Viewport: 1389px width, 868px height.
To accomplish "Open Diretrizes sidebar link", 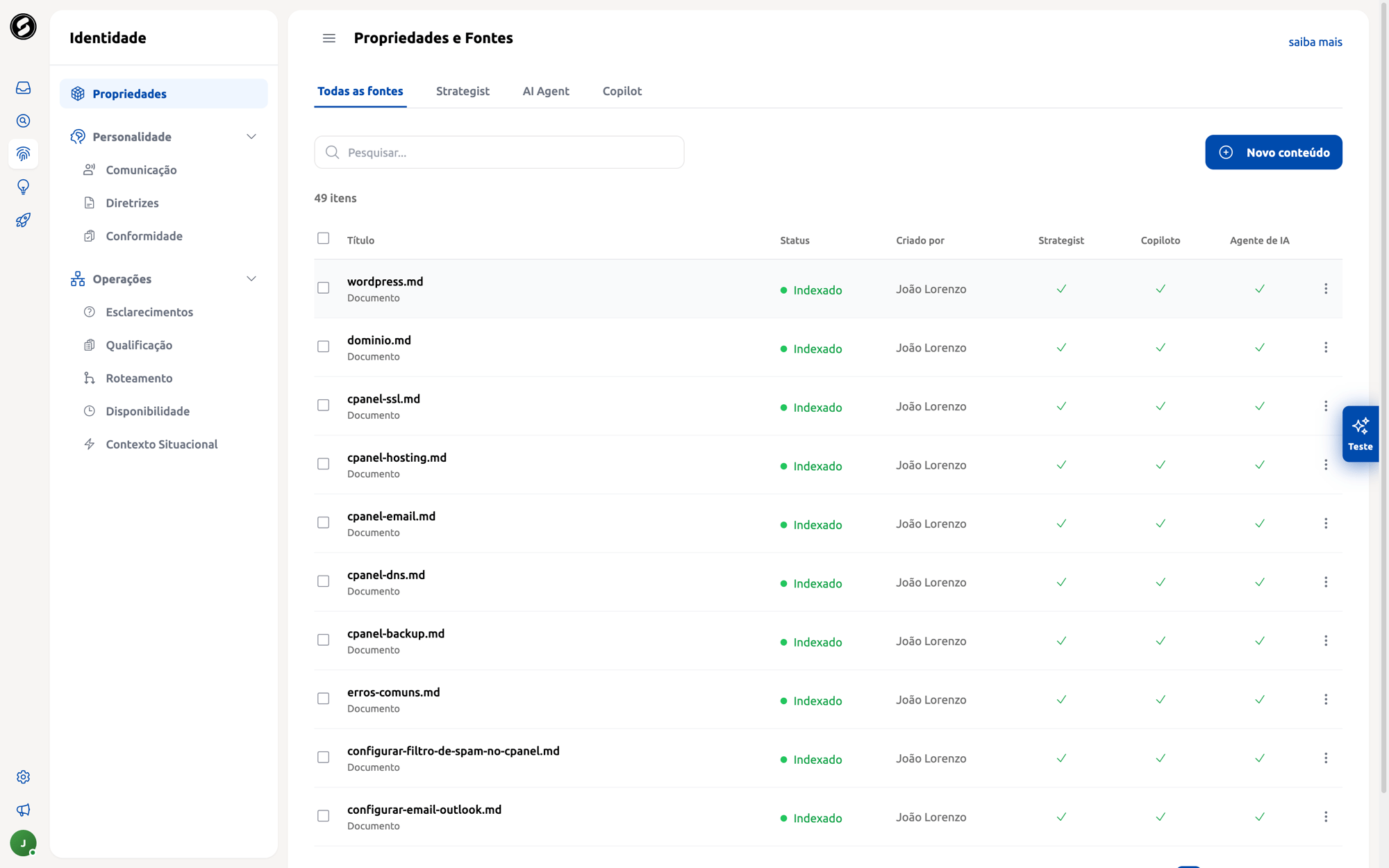I will [x=132, y=203].
